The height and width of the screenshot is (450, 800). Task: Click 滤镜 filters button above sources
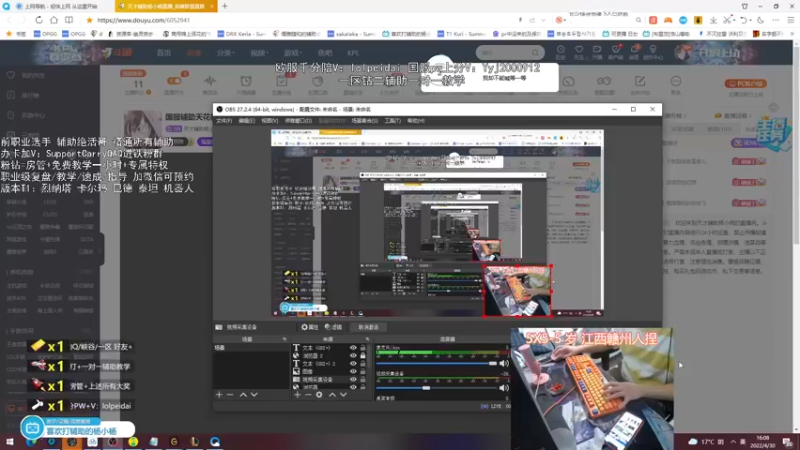[334, 327]
